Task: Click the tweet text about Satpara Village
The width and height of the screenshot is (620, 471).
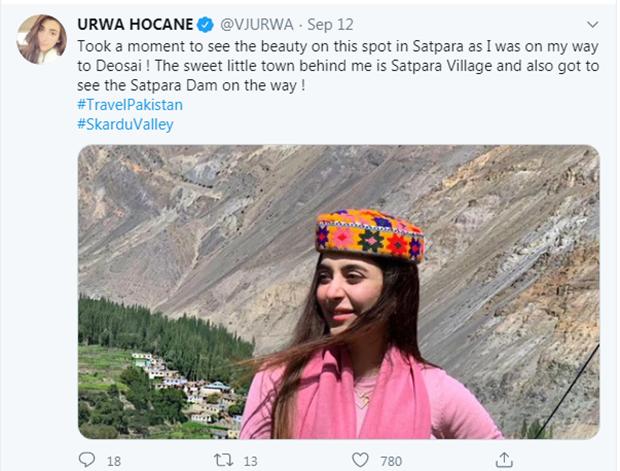Action: (x=338, y=66)
